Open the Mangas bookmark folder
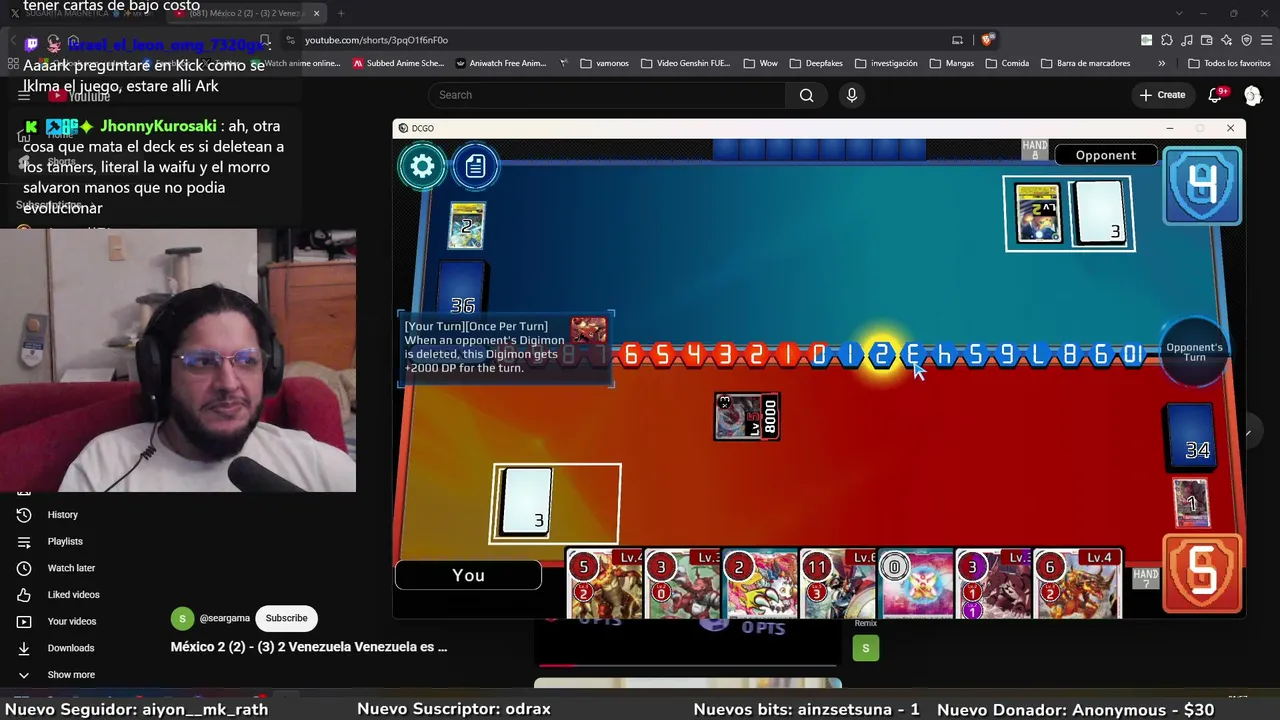Image resolution: width=1280 pixels, height=720 pixels. click(x=951, y=63)
